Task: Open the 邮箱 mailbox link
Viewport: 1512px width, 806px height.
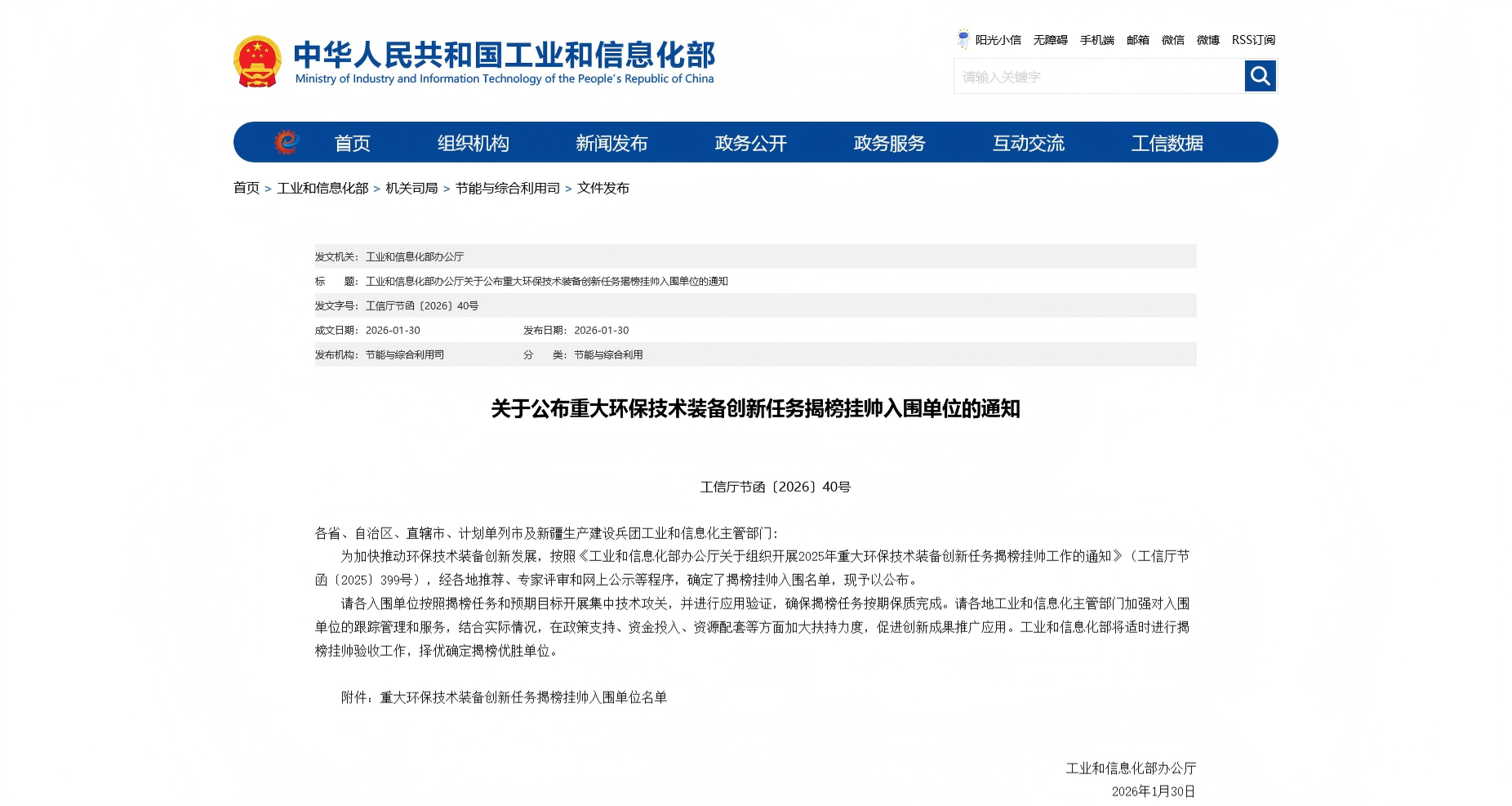Action: pos(1138,40)
